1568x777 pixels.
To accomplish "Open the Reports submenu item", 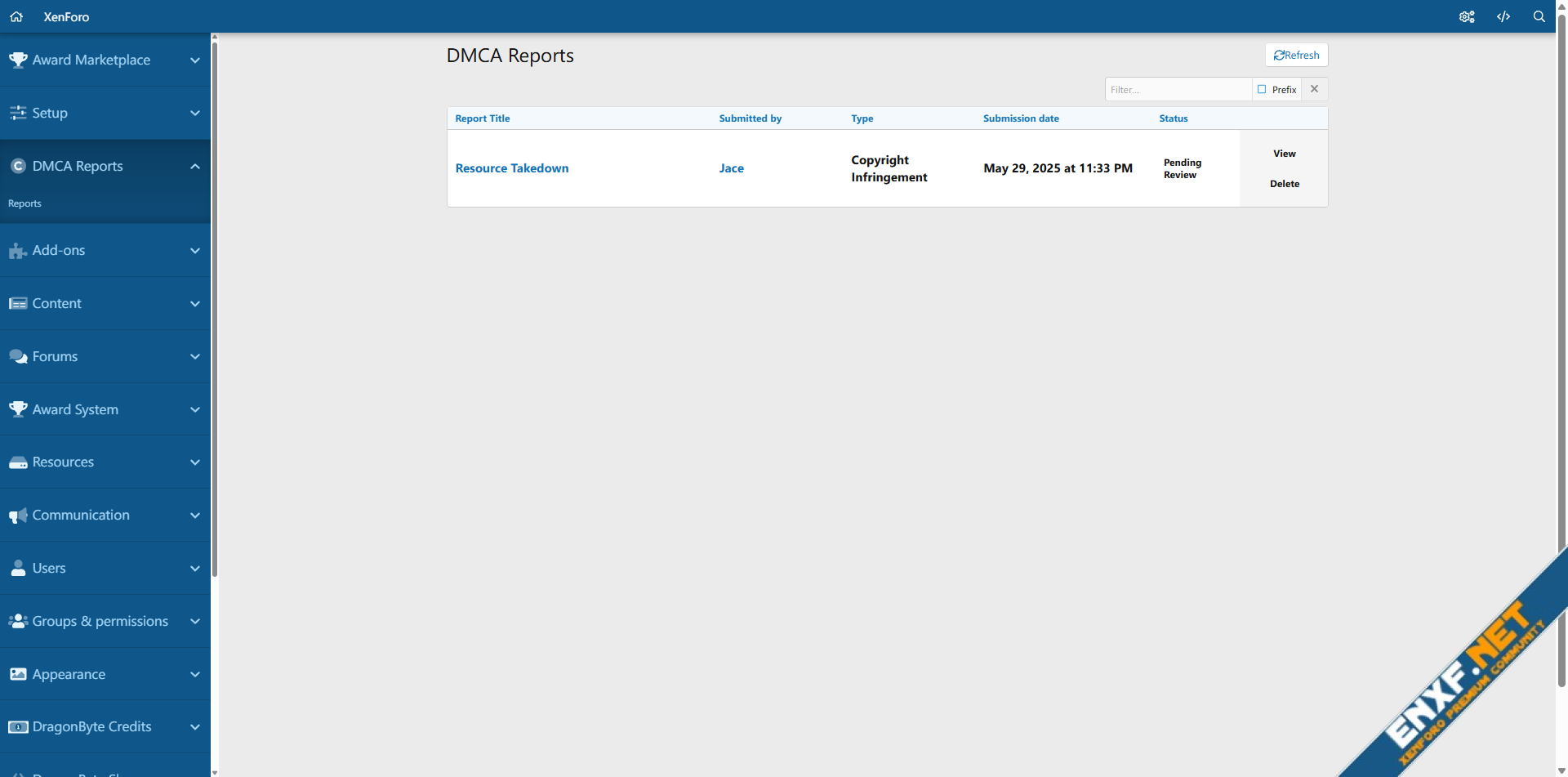I will [24, 203].
